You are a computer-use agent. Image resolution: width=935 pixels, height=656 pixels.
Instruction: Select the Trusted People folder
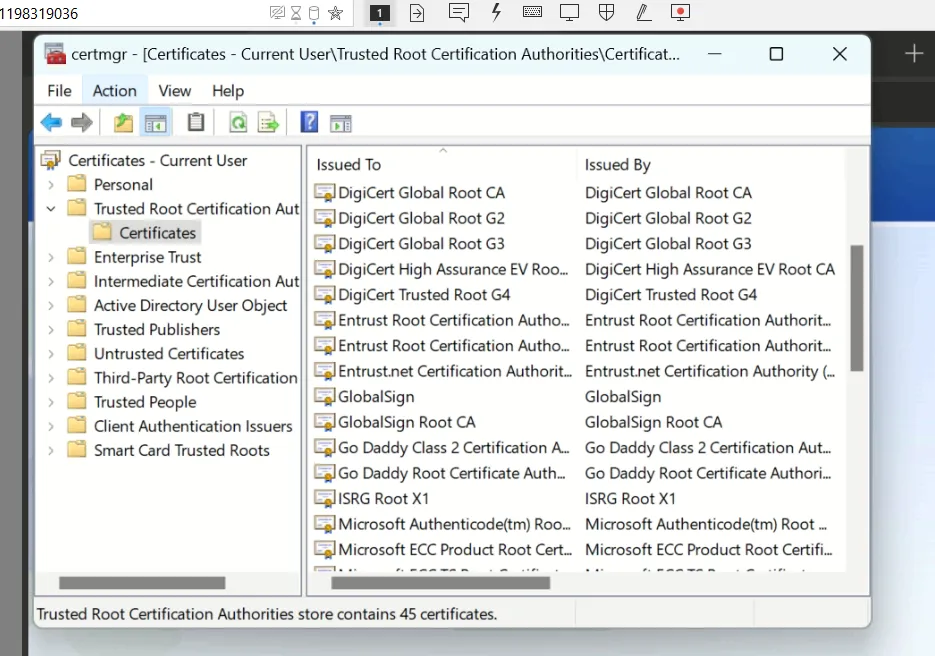click(145, 402)
